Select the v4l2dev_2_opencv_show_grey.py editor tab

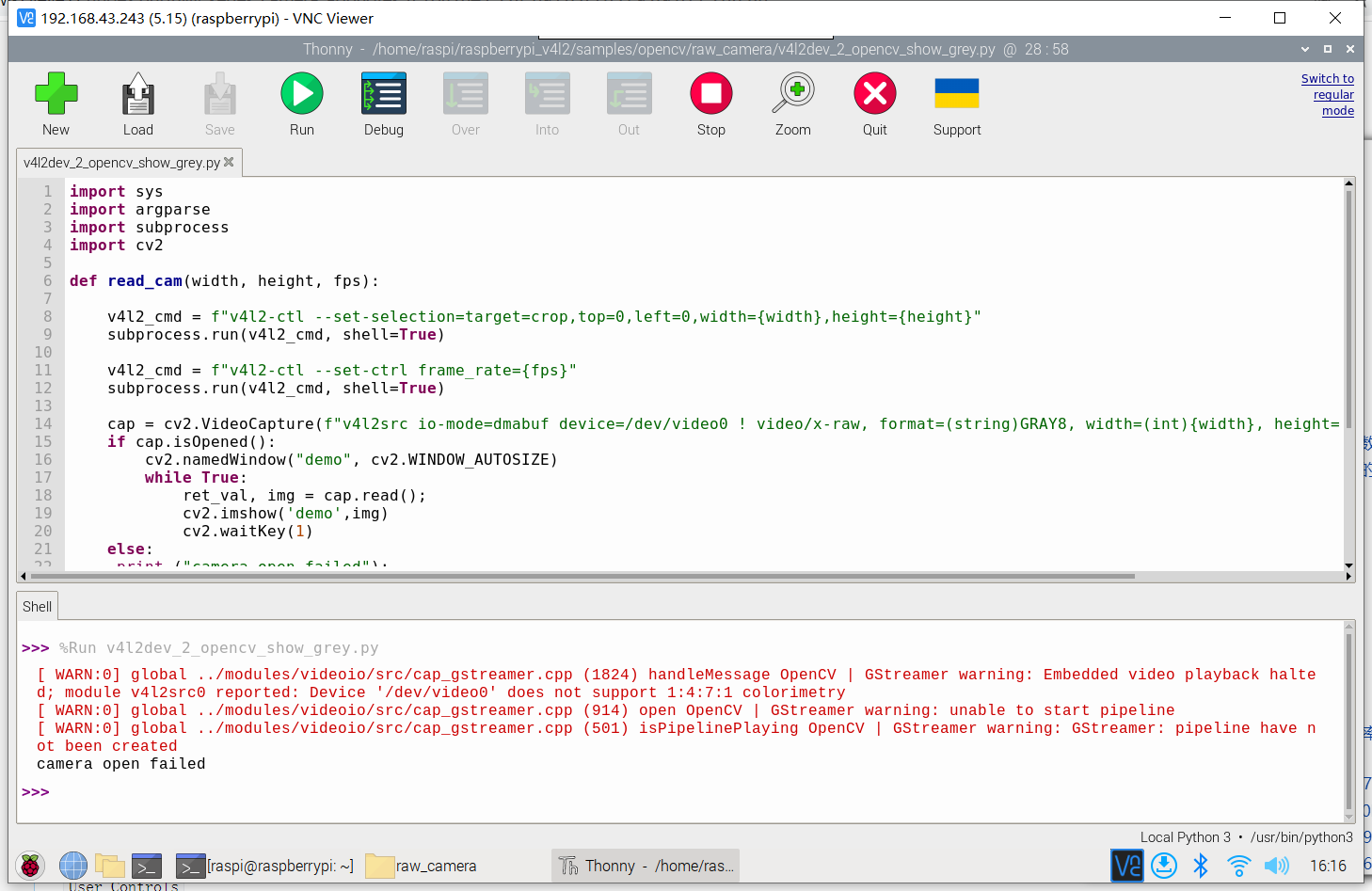[x=121, y=163]
